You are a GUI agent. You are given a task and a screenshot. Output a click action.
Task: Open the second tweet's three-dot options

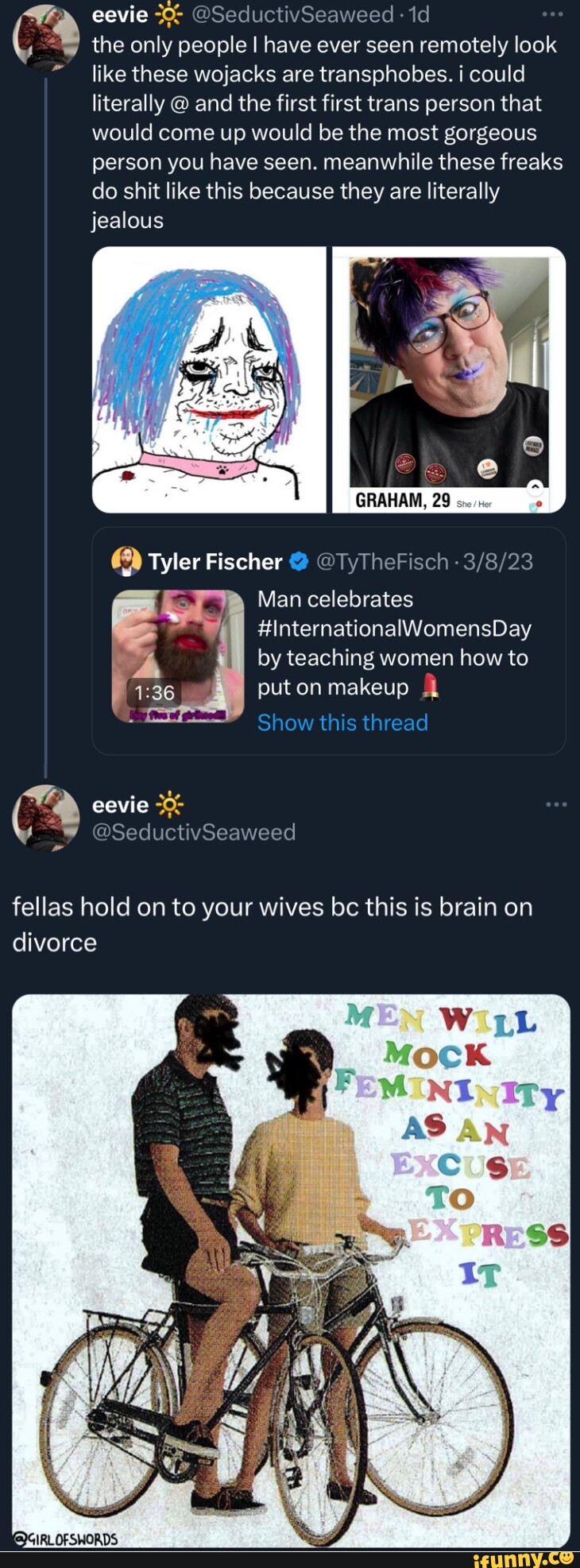coord(556,805)
